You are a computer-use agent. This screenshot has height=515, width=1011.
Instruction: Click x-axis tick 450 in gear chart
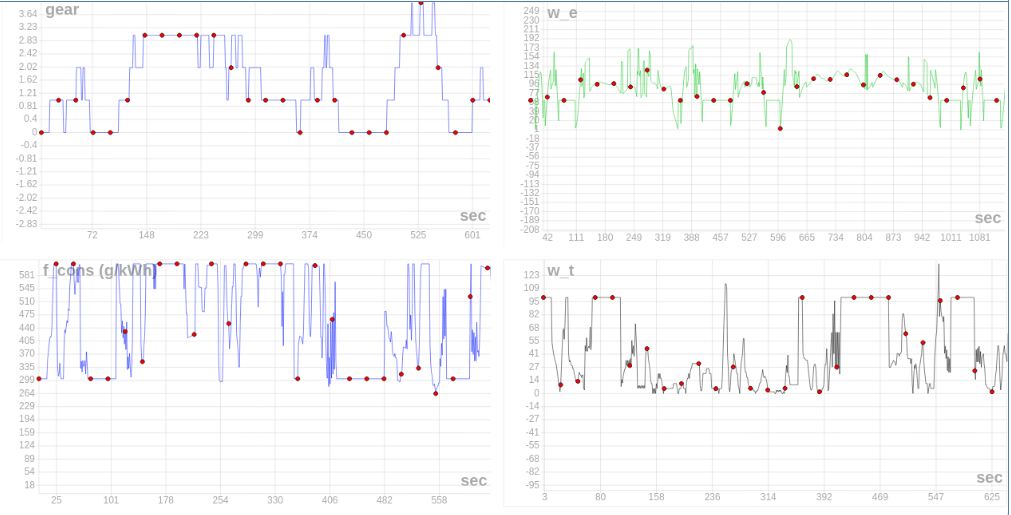click(364, 235)
